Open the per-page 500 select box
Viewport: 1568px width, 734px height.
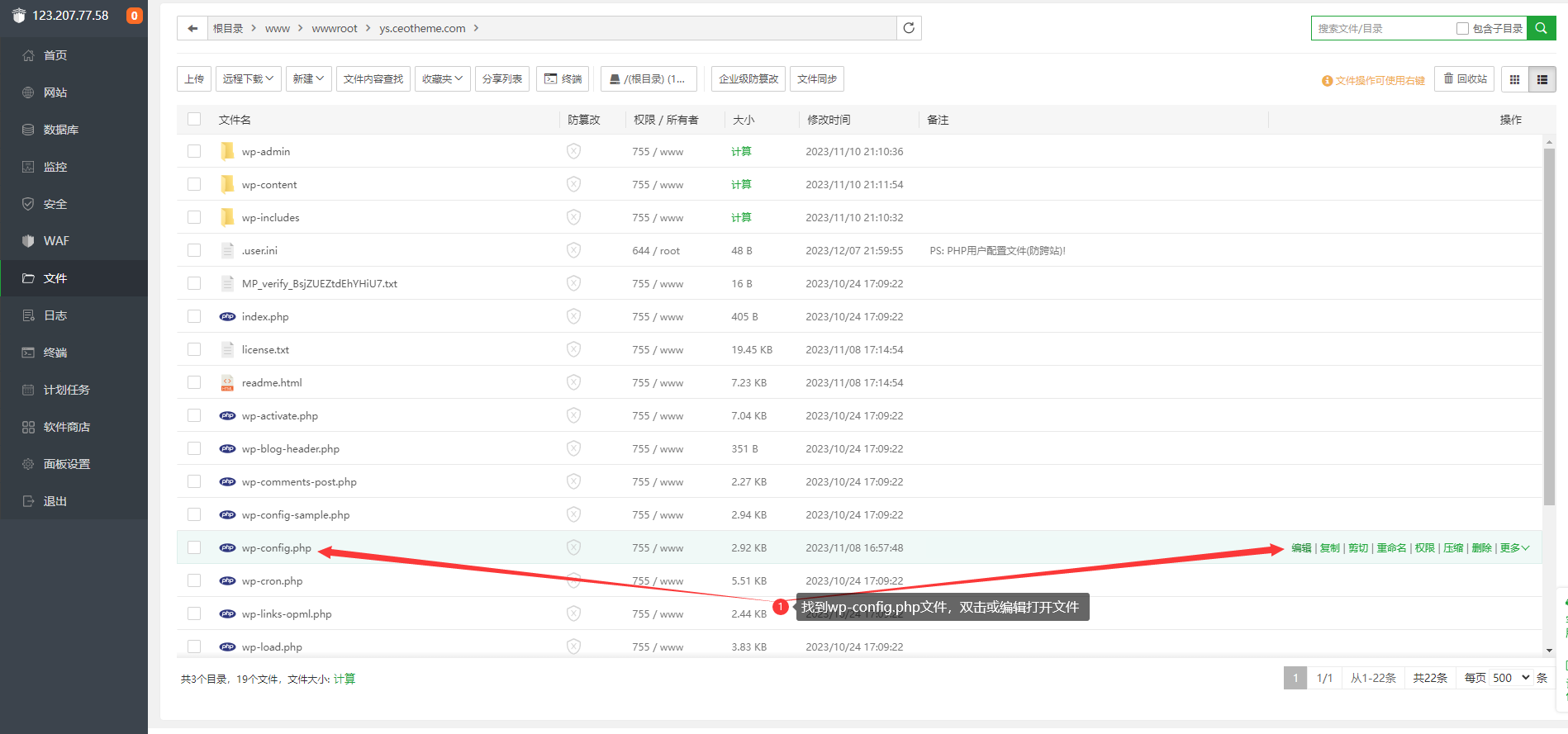[x=1511, y=678]
